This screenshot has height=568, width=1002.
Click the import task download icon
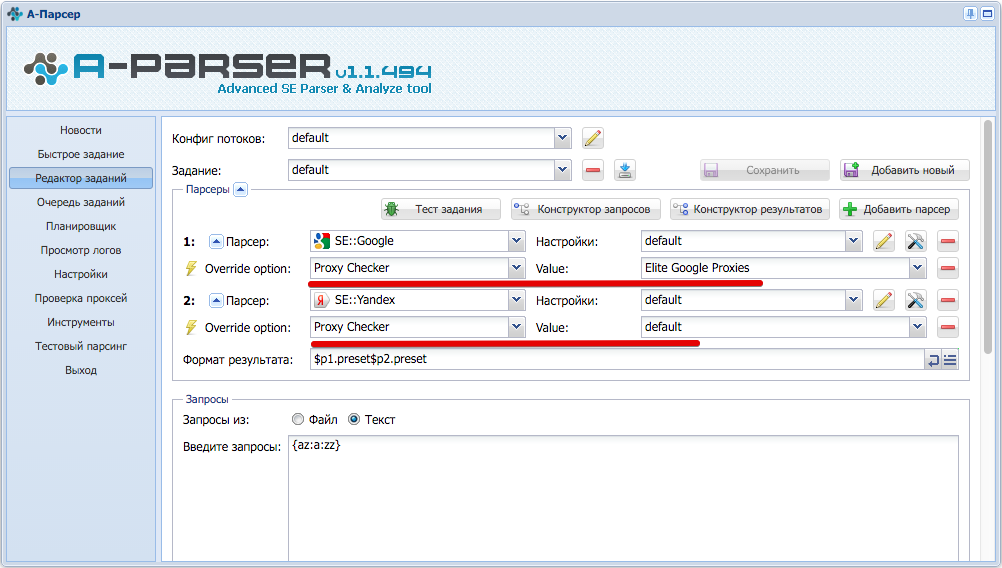625,170
